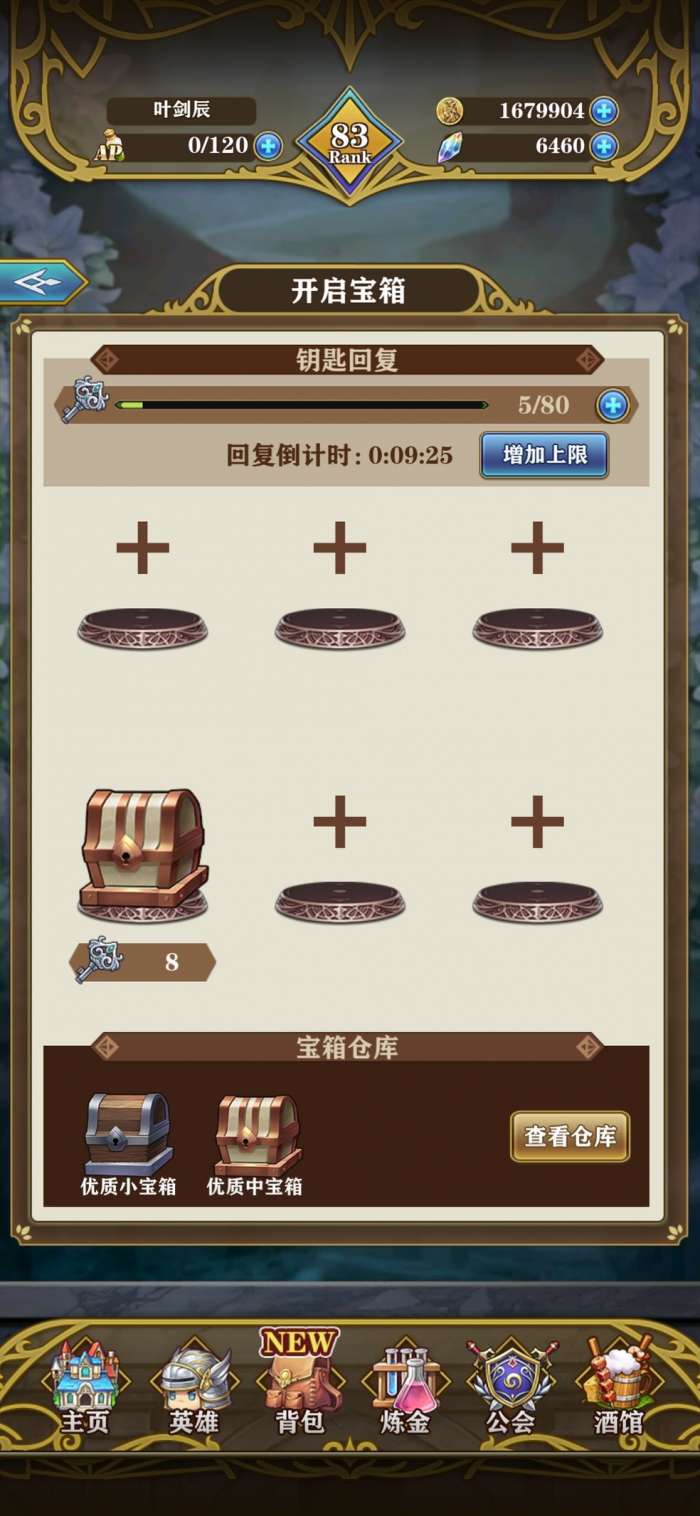Image resolution: width=700 pixels, height=1516 pixels.
Task: Add crystals with the plus icon beside 6460
Action: 603,147
